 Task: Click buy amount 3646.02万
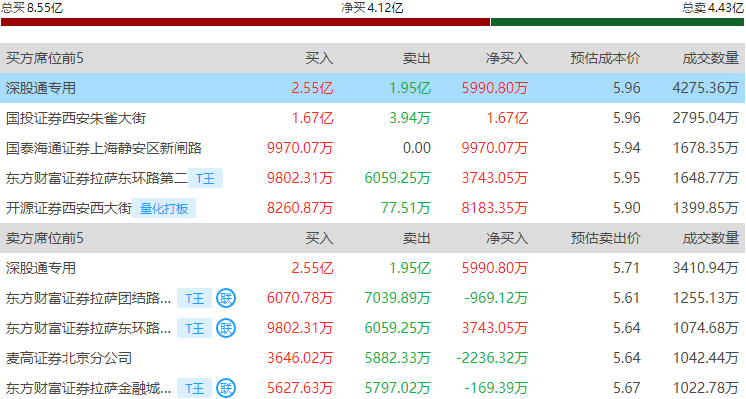pos(300,358)
